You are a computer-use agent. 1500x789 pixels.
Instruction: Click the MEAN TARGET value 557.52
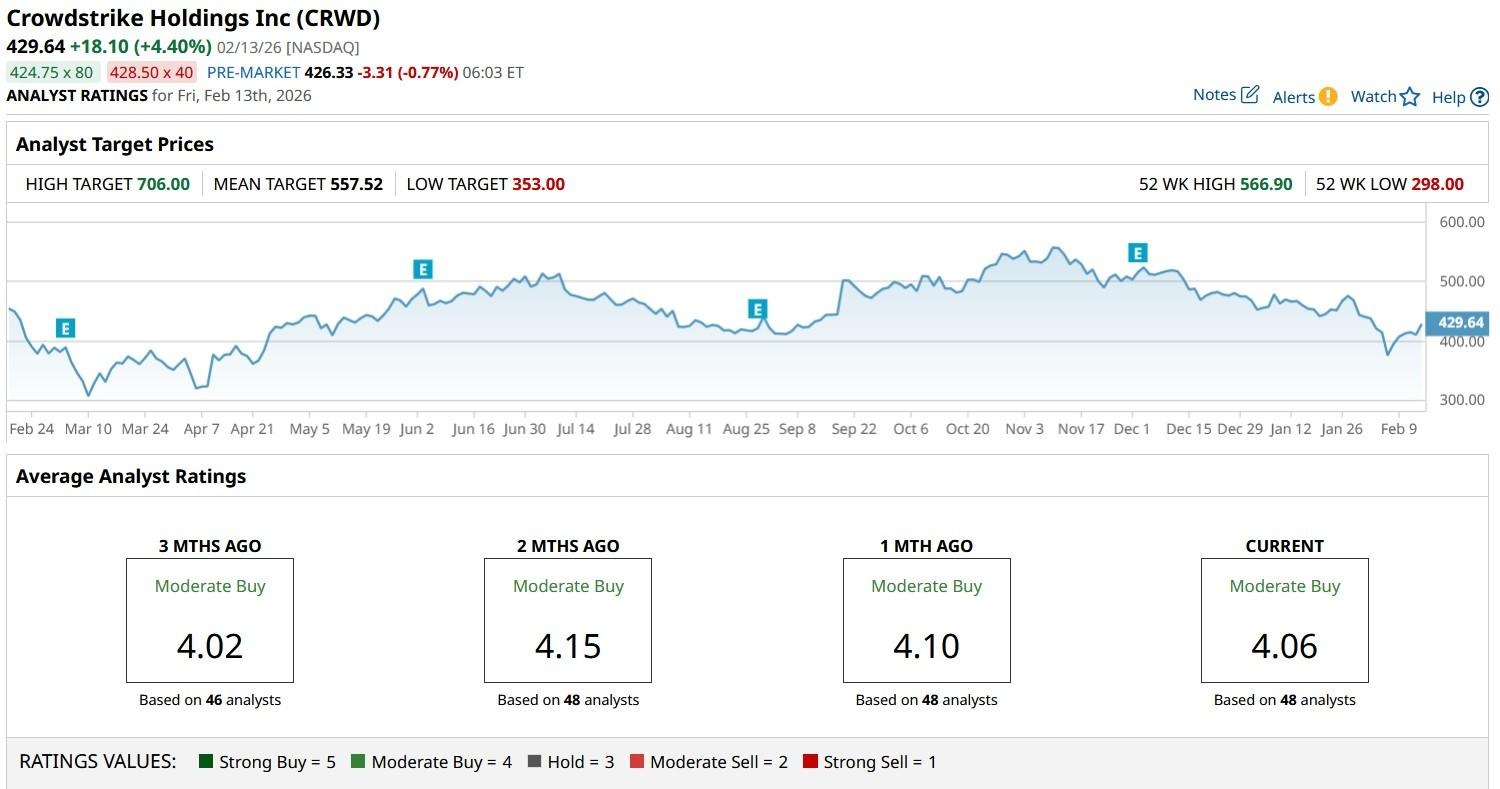(x=356, y=184)
